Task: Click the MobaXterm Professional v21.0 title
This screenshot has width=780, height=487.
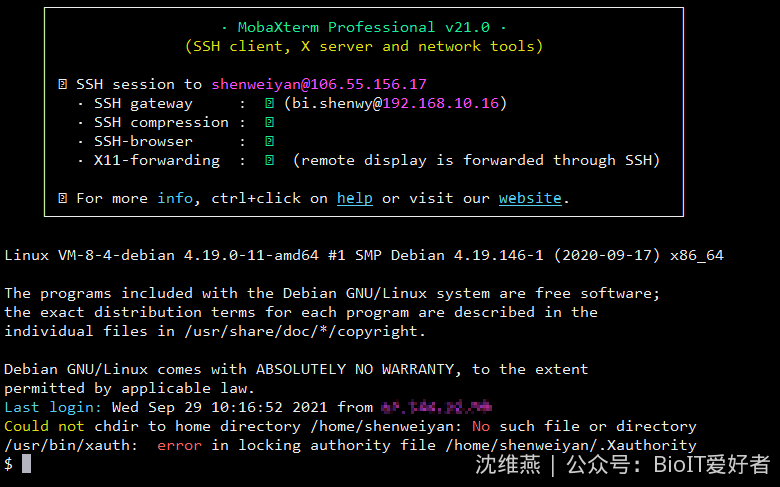Action: 364,27
